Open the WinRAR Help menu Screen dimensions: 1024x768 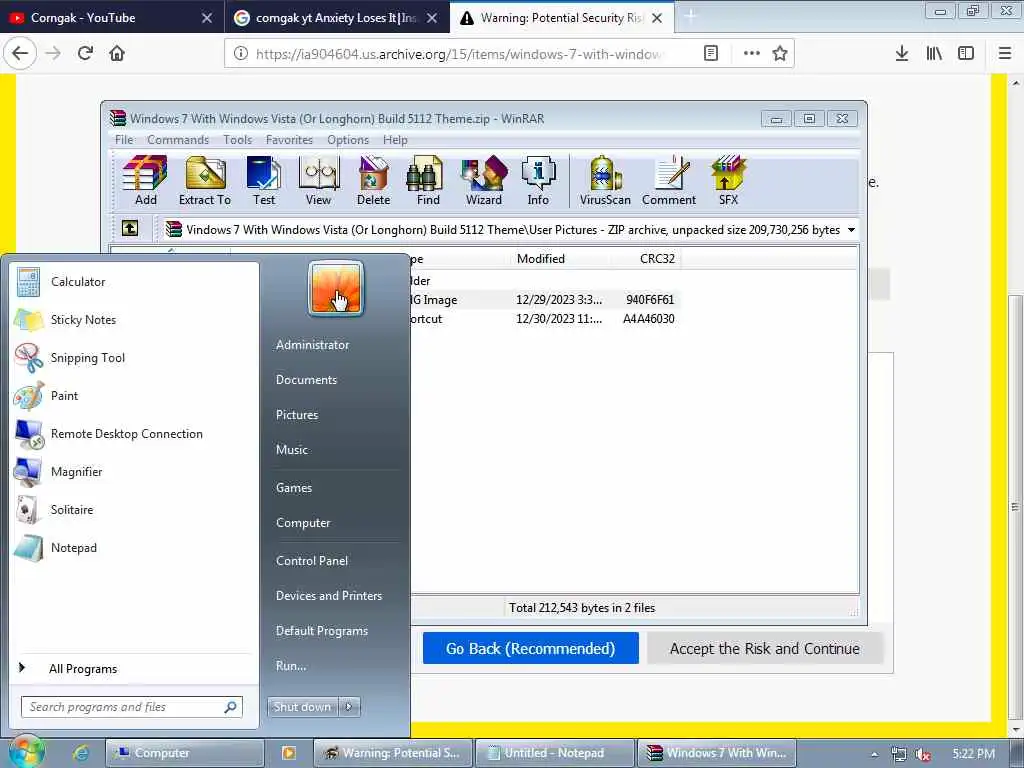point(395,140)
